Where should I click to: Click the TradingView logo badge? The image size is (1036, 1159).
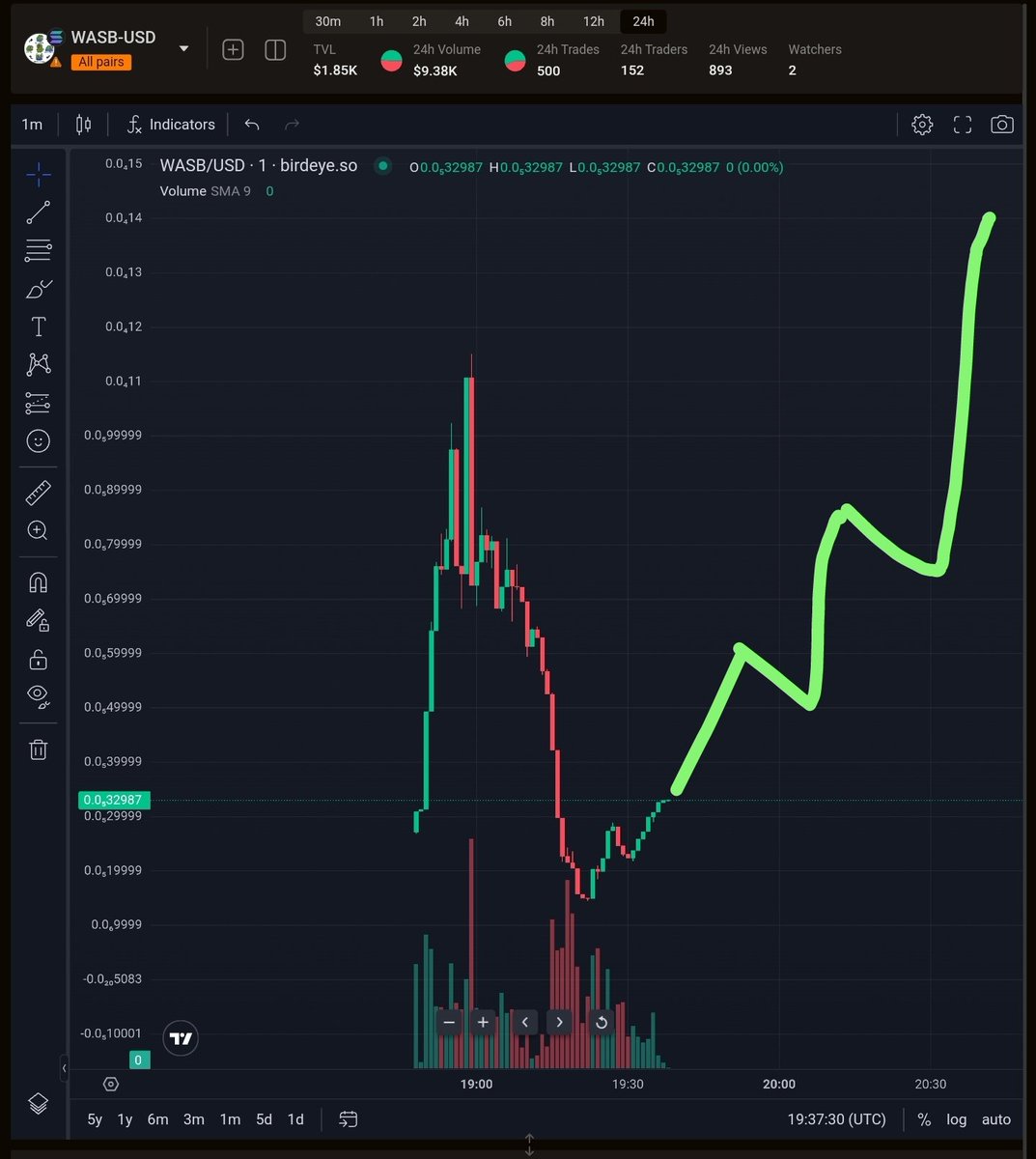[x=181, y=1038]
